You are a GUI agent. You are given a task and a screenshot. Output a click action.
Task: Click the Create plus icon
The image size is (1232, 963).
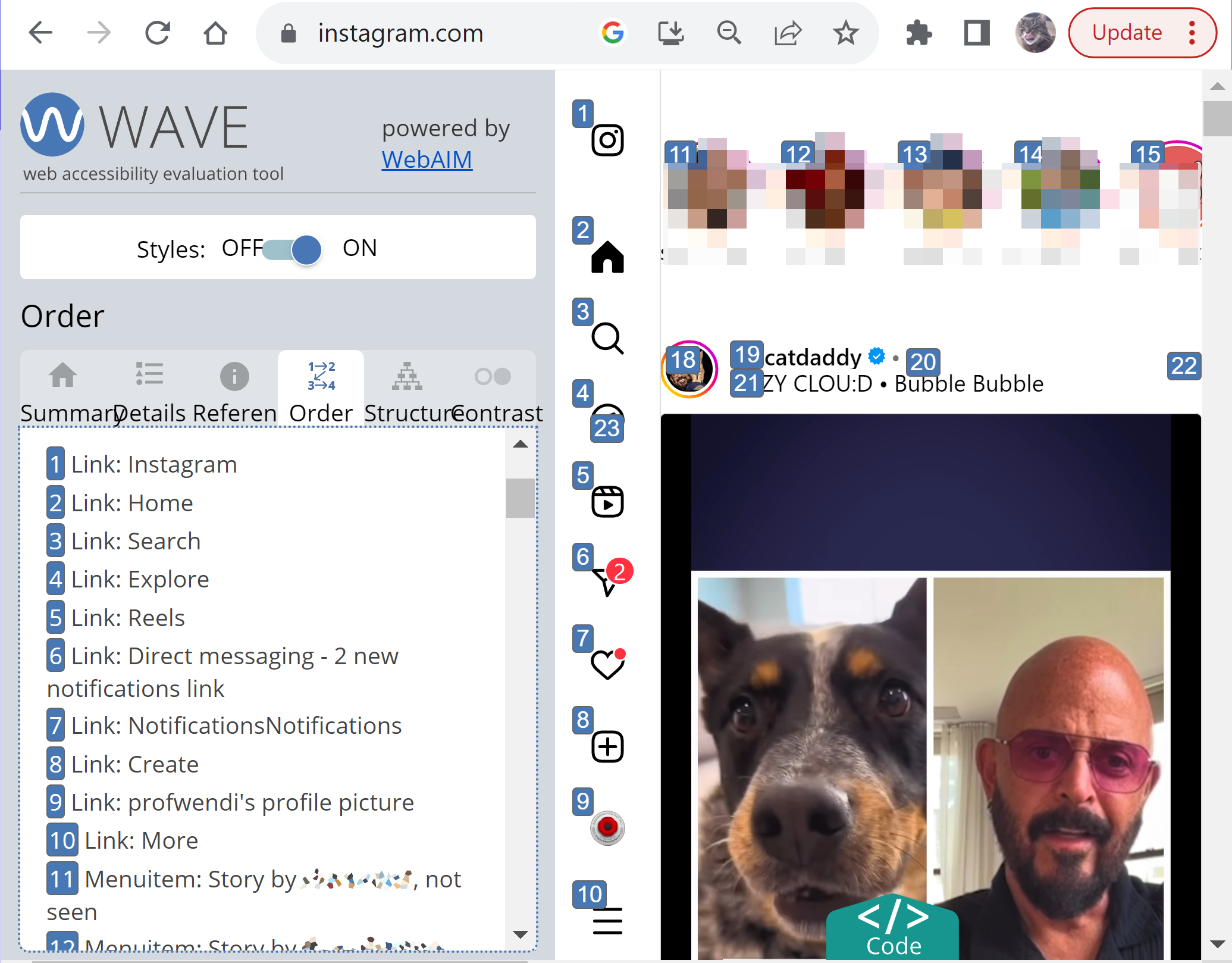[x=607, y=746]
